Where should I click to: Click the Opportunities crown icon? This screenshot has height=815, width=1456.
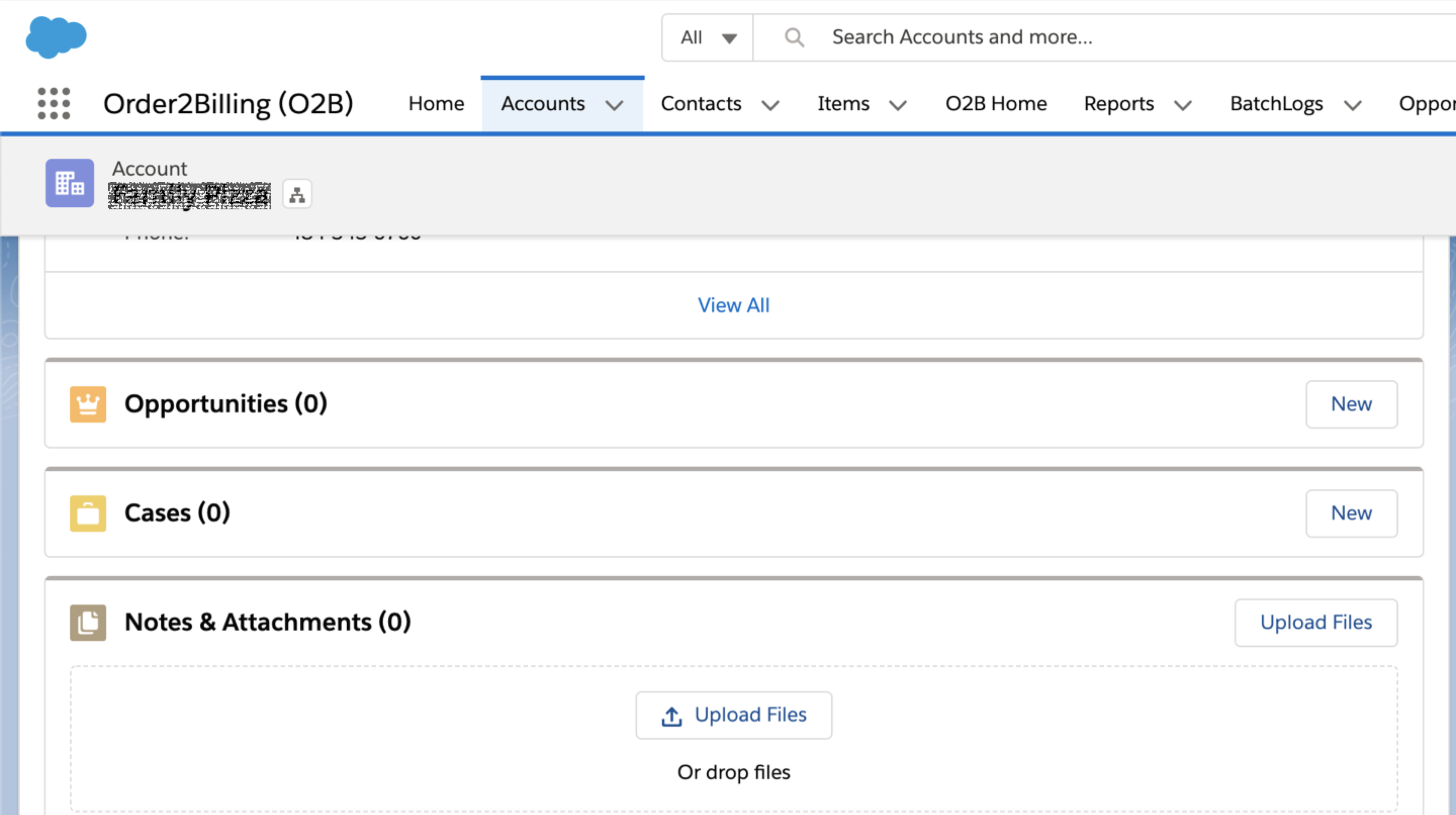[x=87, y=403]
